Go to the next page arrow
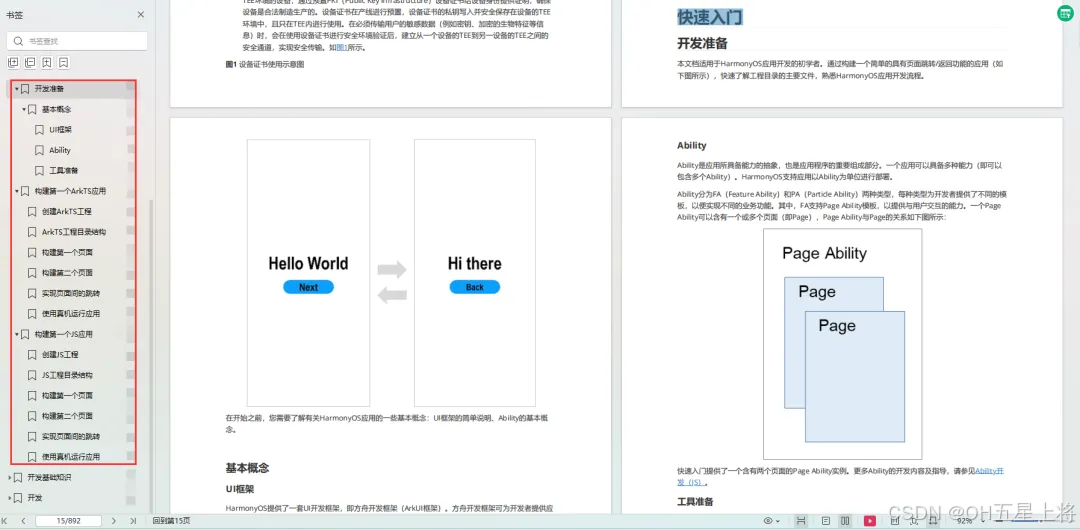 tap(114, 521)
